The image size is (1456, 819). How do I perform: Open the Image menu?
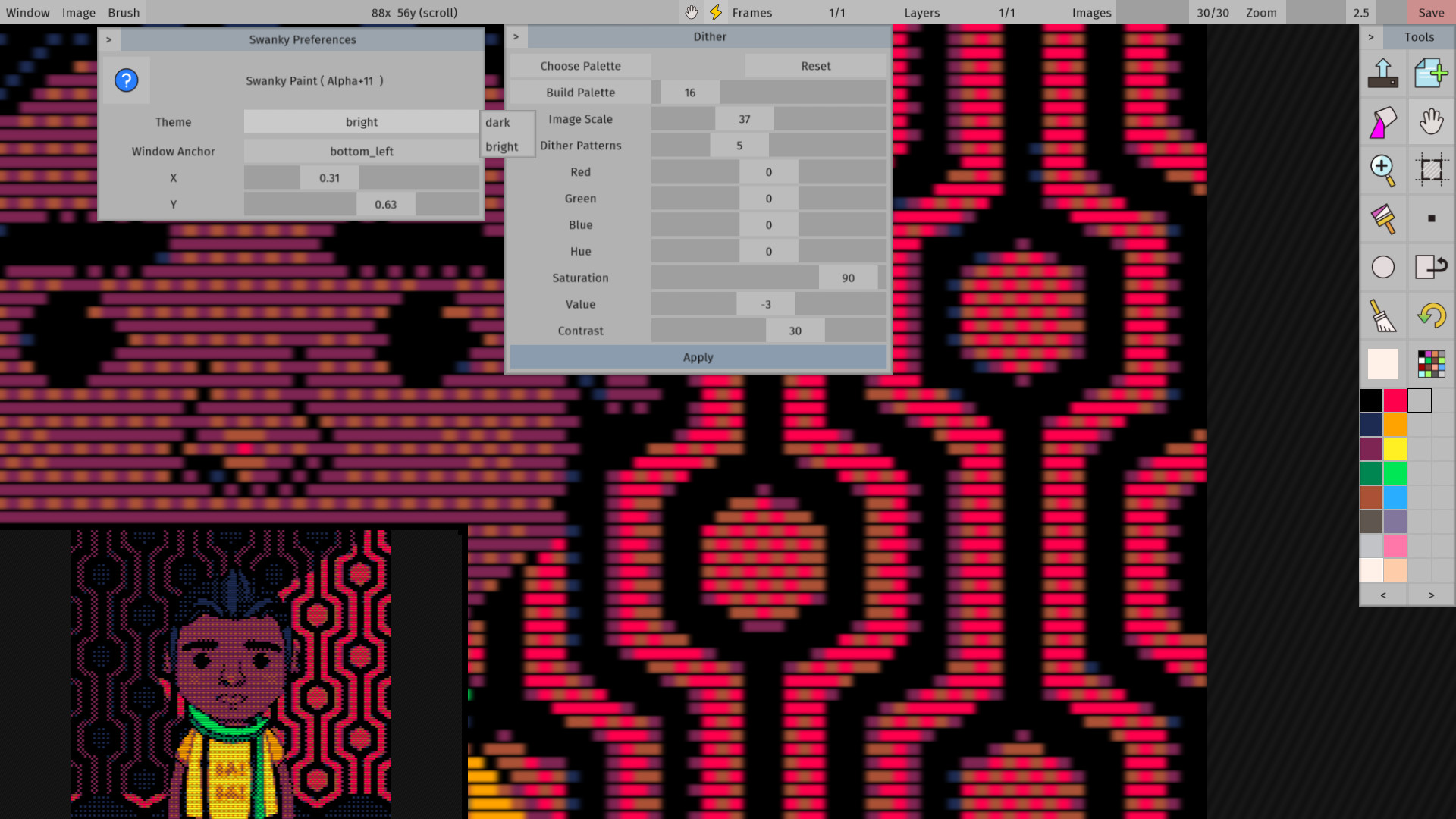79,12
